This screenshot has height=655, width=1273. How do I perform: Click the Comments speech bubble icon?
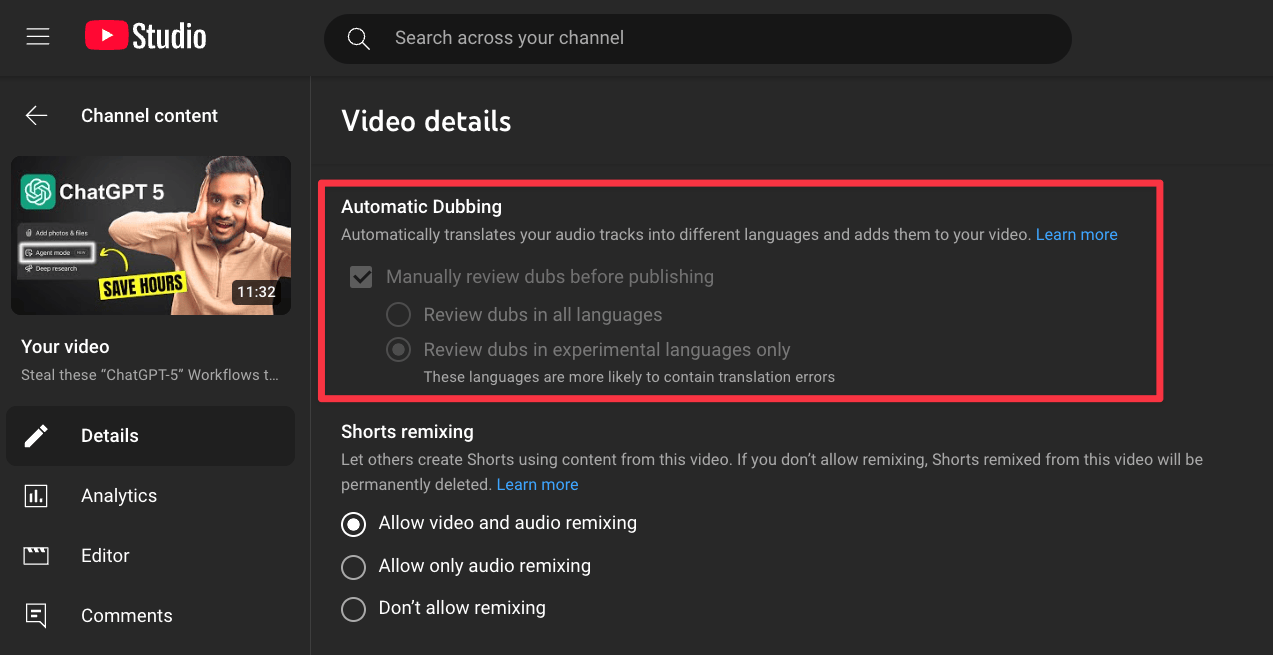point(37,616)
